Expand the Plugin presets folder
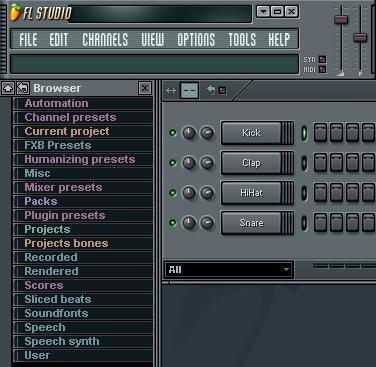The image size is (376, 367). (83, 215)
